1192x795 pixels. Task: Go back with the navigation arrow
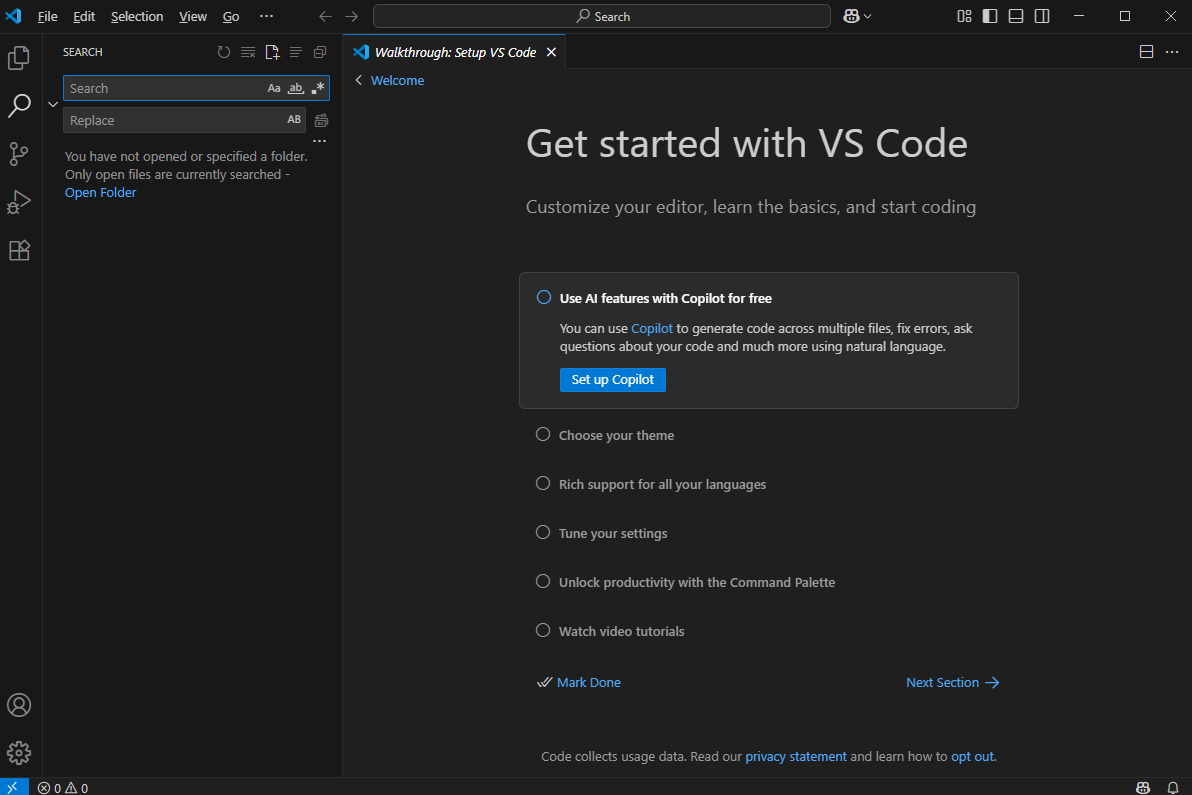click(325, 16)
